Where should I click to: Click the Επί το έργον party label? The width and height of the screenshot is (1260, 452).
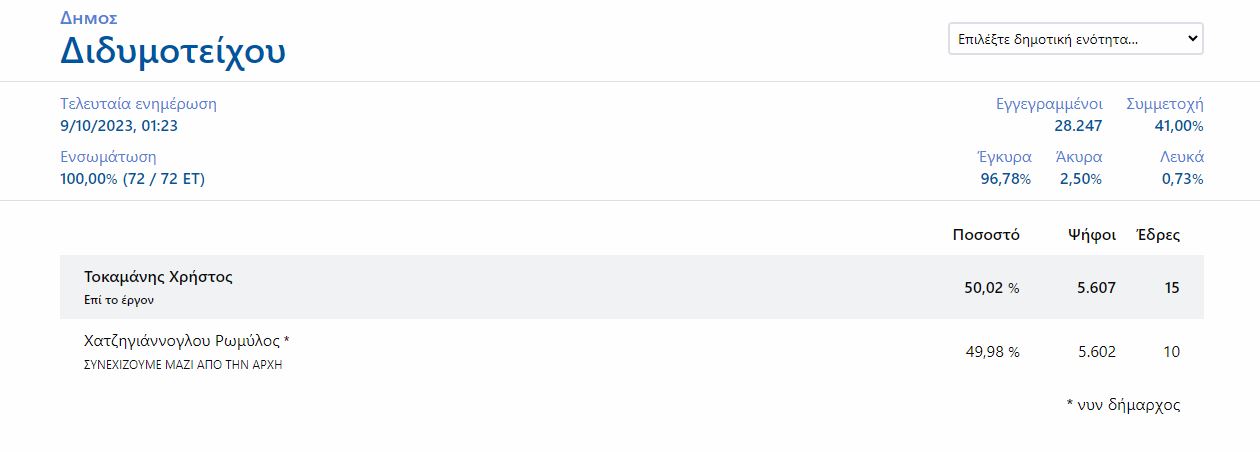(119, 300)
